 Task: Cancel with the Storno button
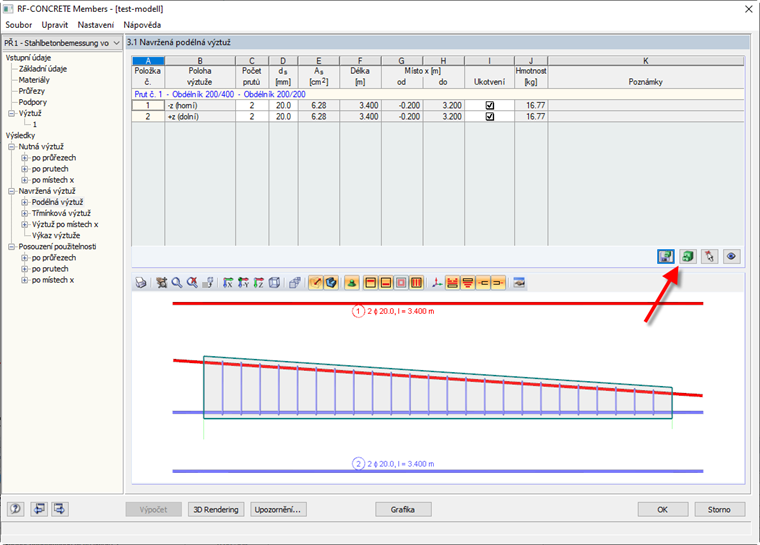point(719,510)
